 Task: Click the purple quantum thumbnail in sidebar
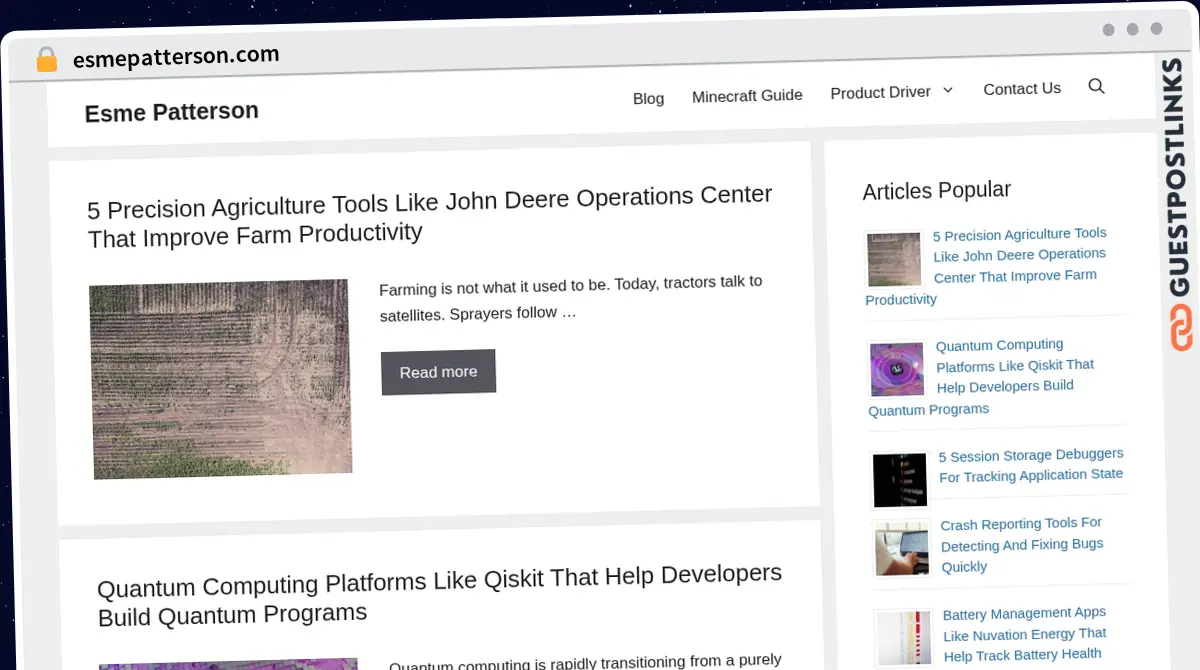(x=897, y=370)
